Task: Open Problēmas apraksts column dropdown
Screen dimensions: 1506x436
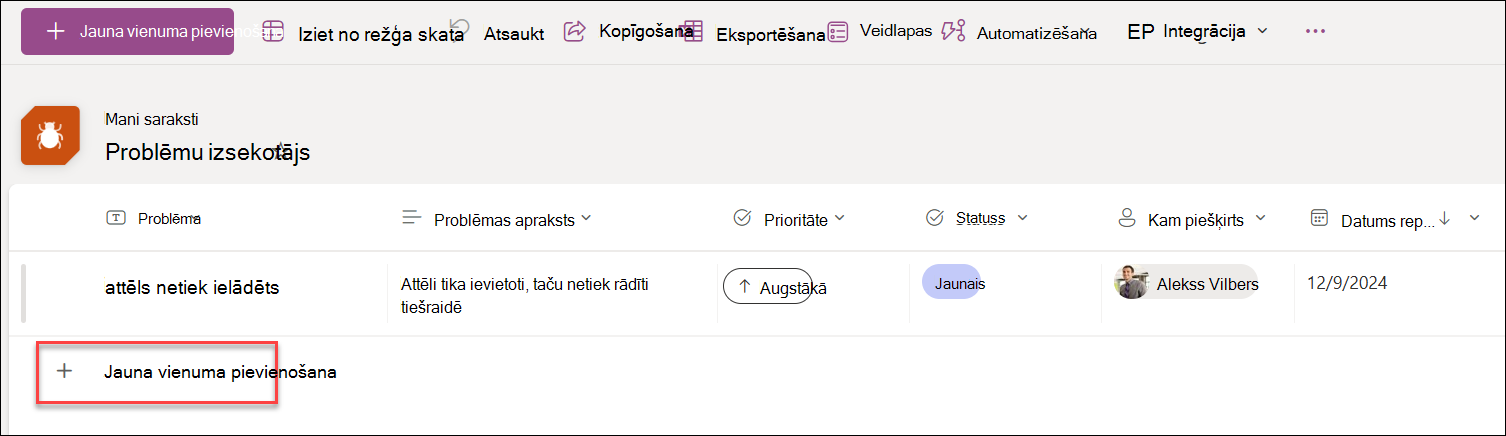Action: [x=585, y=218]
